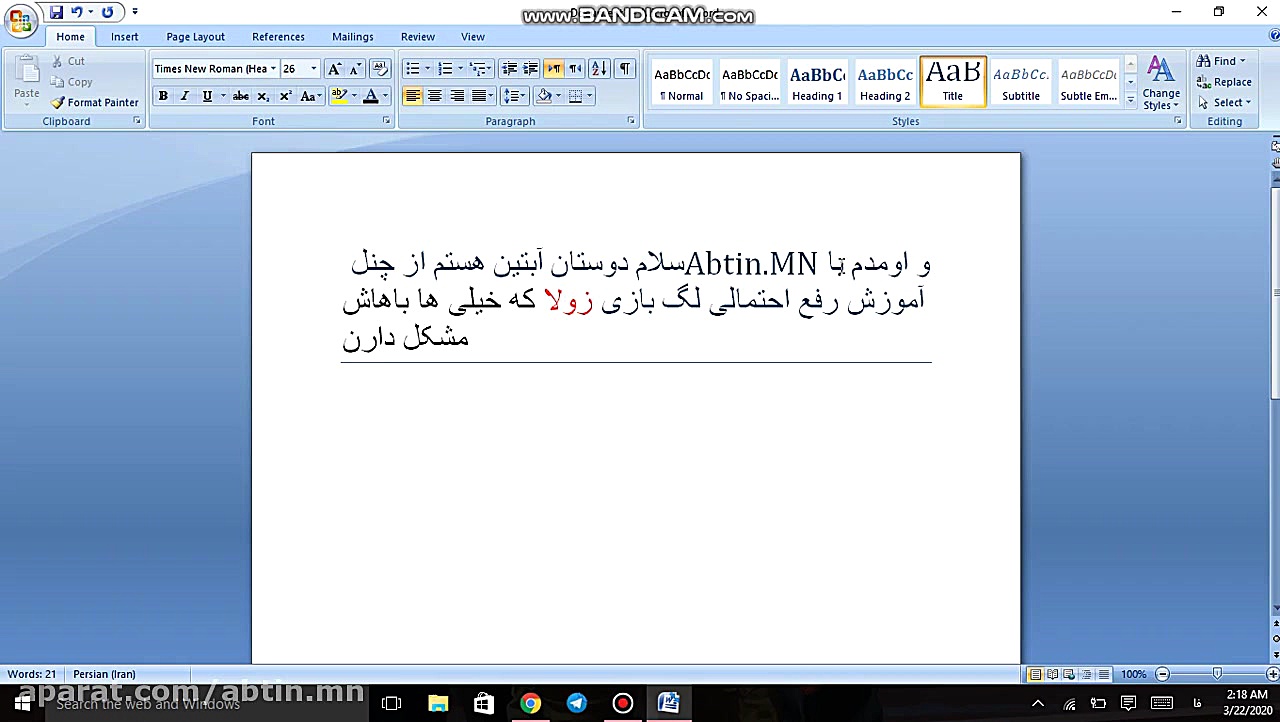
Task: Click the Format Painter tool
Action: coord(95,102)
